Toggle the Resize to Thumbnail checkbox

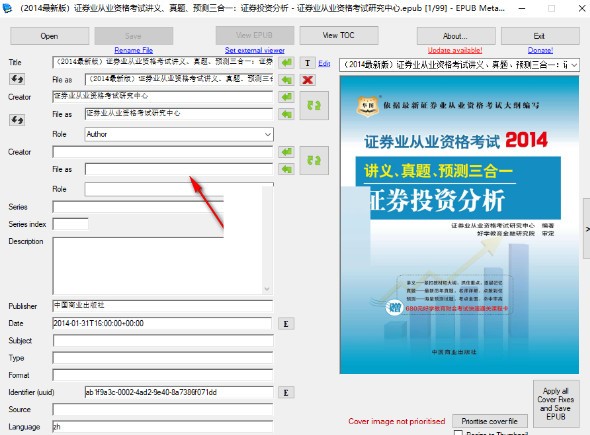(x=458, y=433)
